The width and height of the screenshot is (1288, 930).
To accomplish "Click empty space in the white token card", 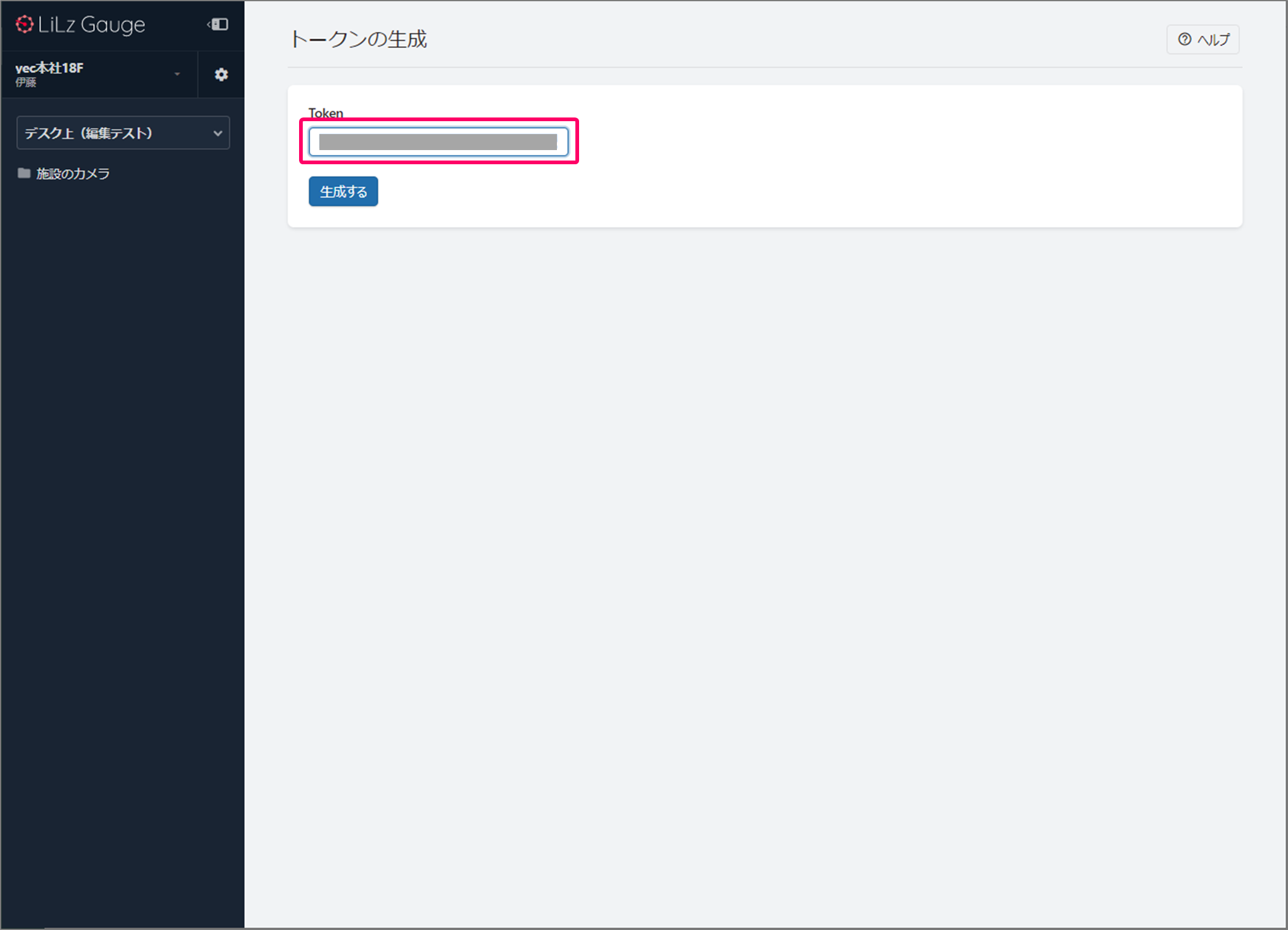I will pos(862,160).
